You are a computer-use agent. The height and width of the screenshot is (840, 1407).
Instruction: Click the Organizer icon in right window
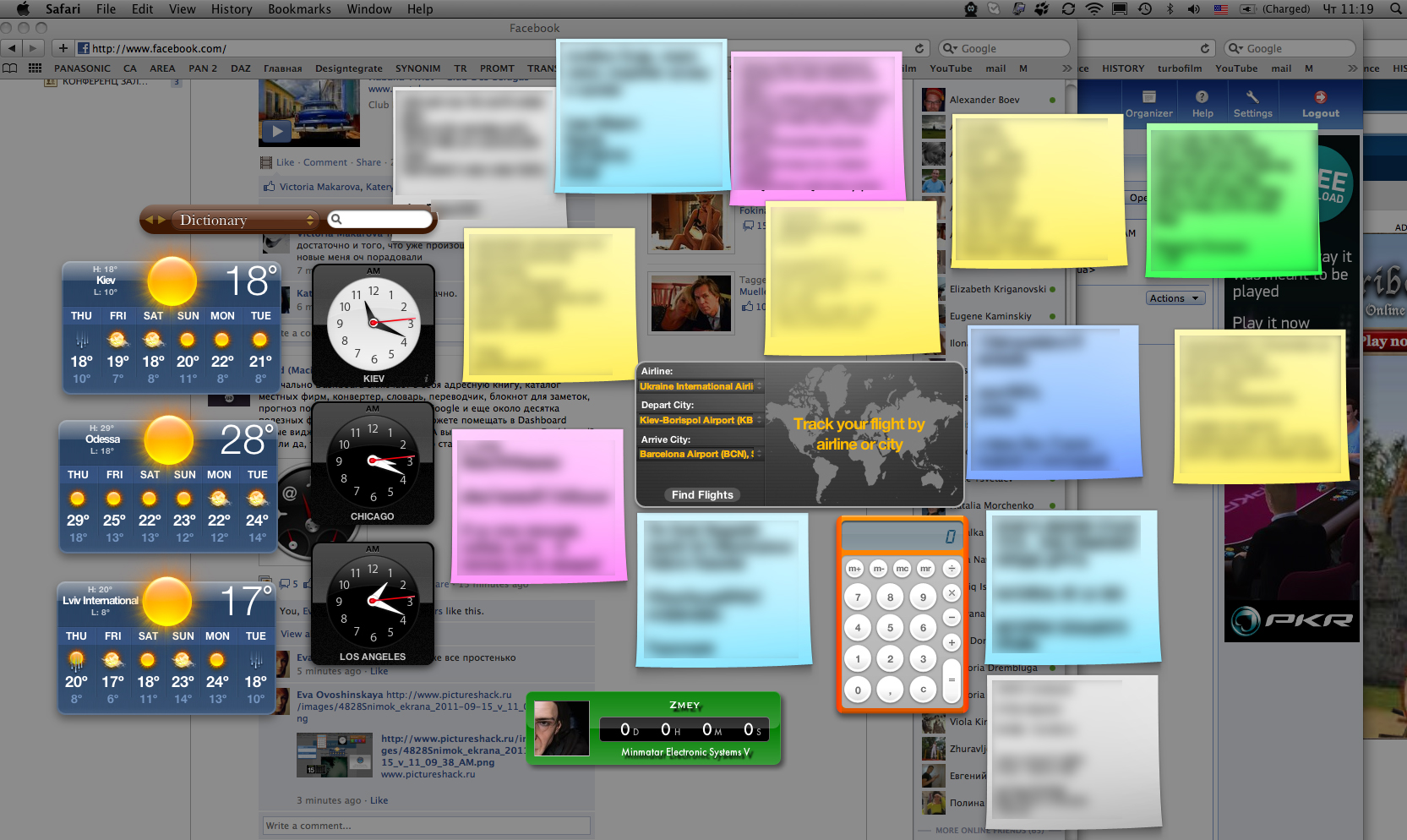click(1148, 97)
